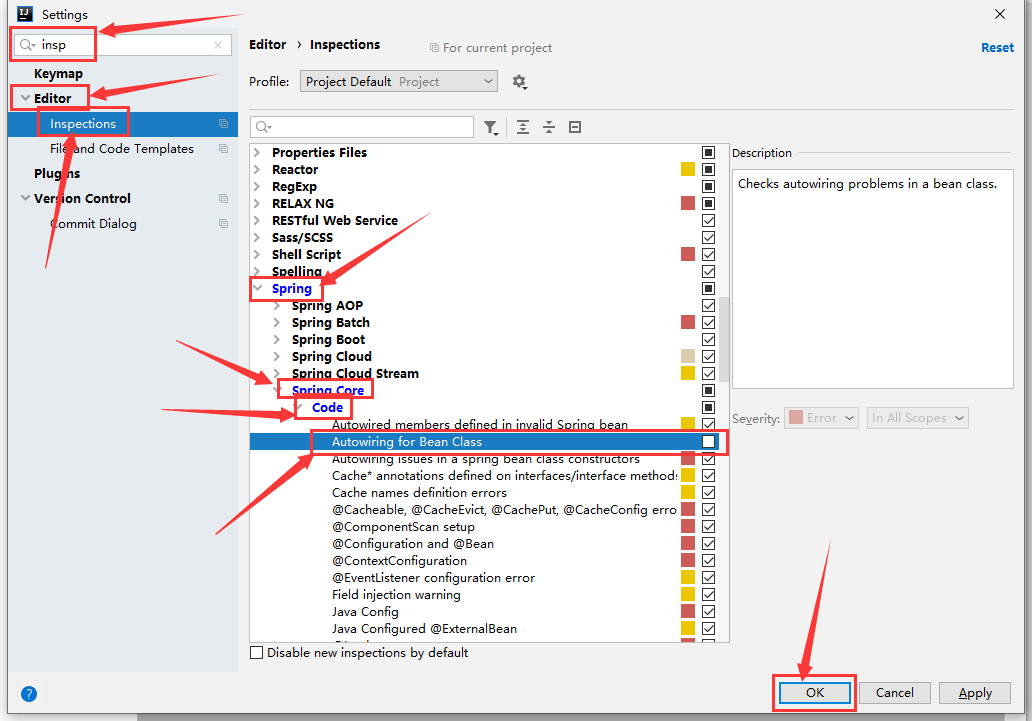Click in the inspections search field
The height and width of the screenshot is (721, 1032).
click(x=362, y=127)
